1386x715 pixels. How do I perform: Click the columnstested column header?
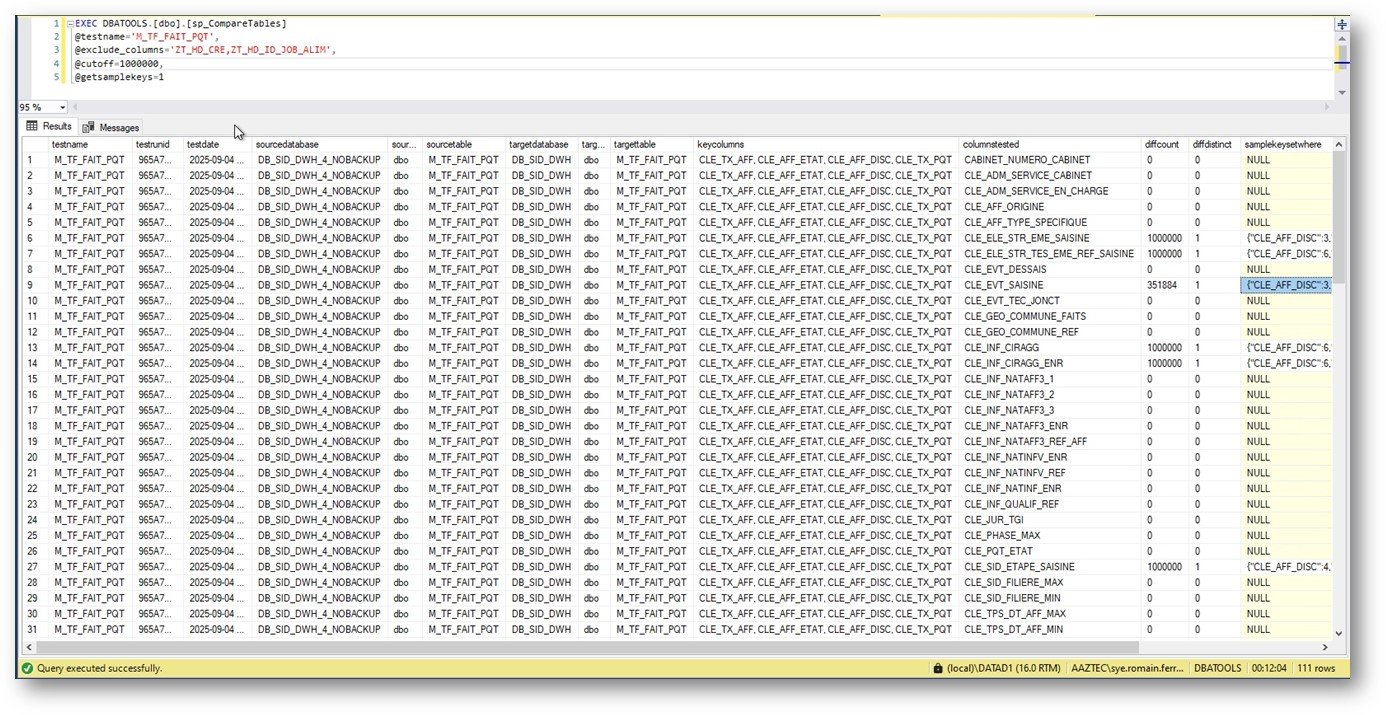coord(1050,144)
